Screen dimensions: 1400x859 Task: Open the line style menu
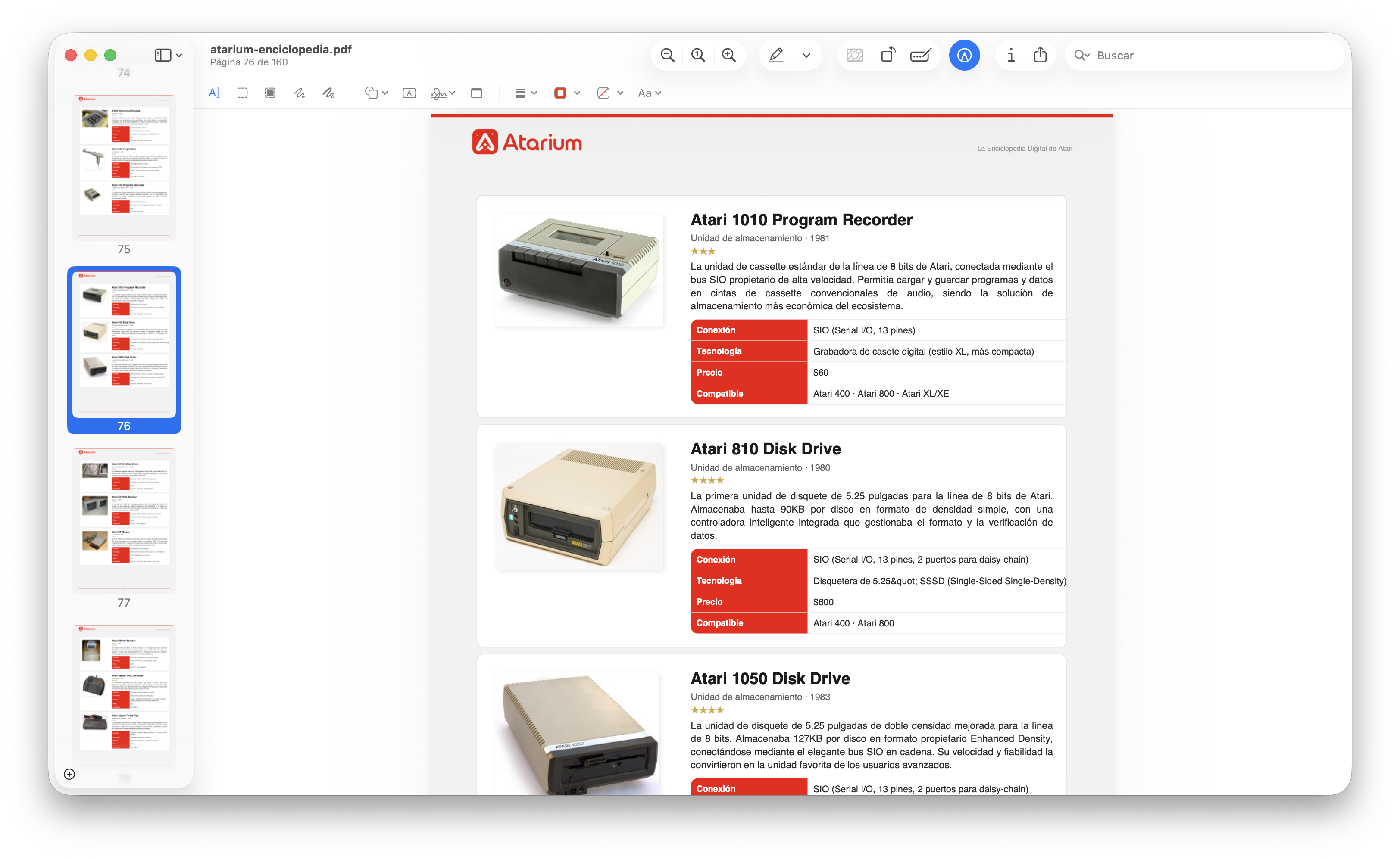click(525, 93)
